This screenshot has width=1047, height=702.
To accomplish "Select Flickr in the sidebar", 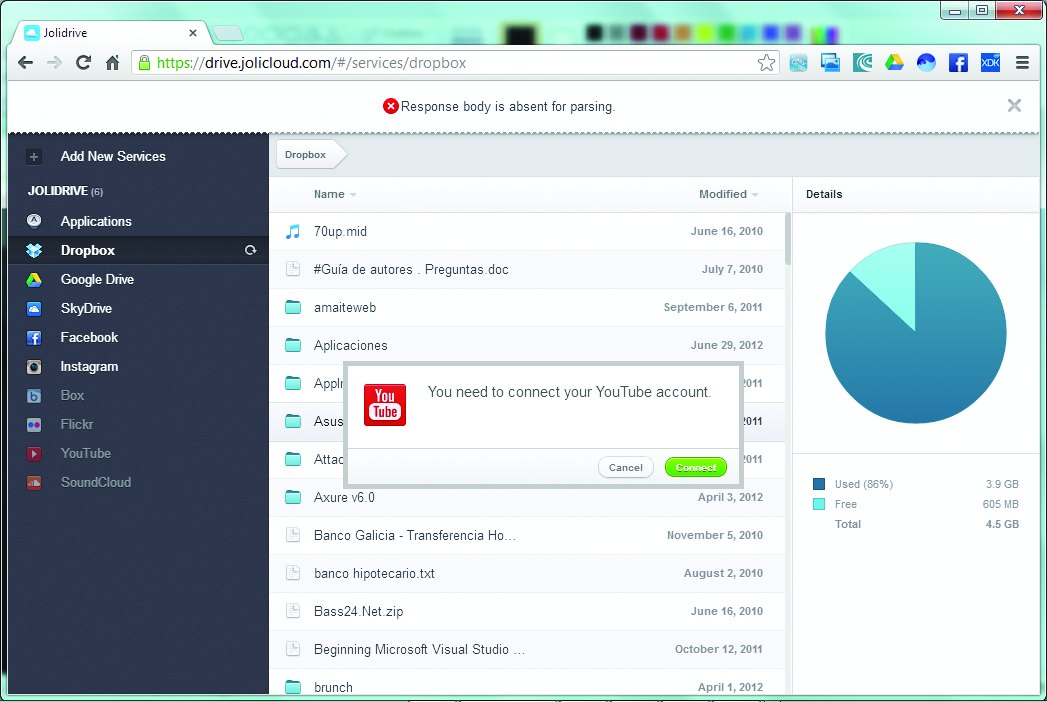I will pos(138,424).
